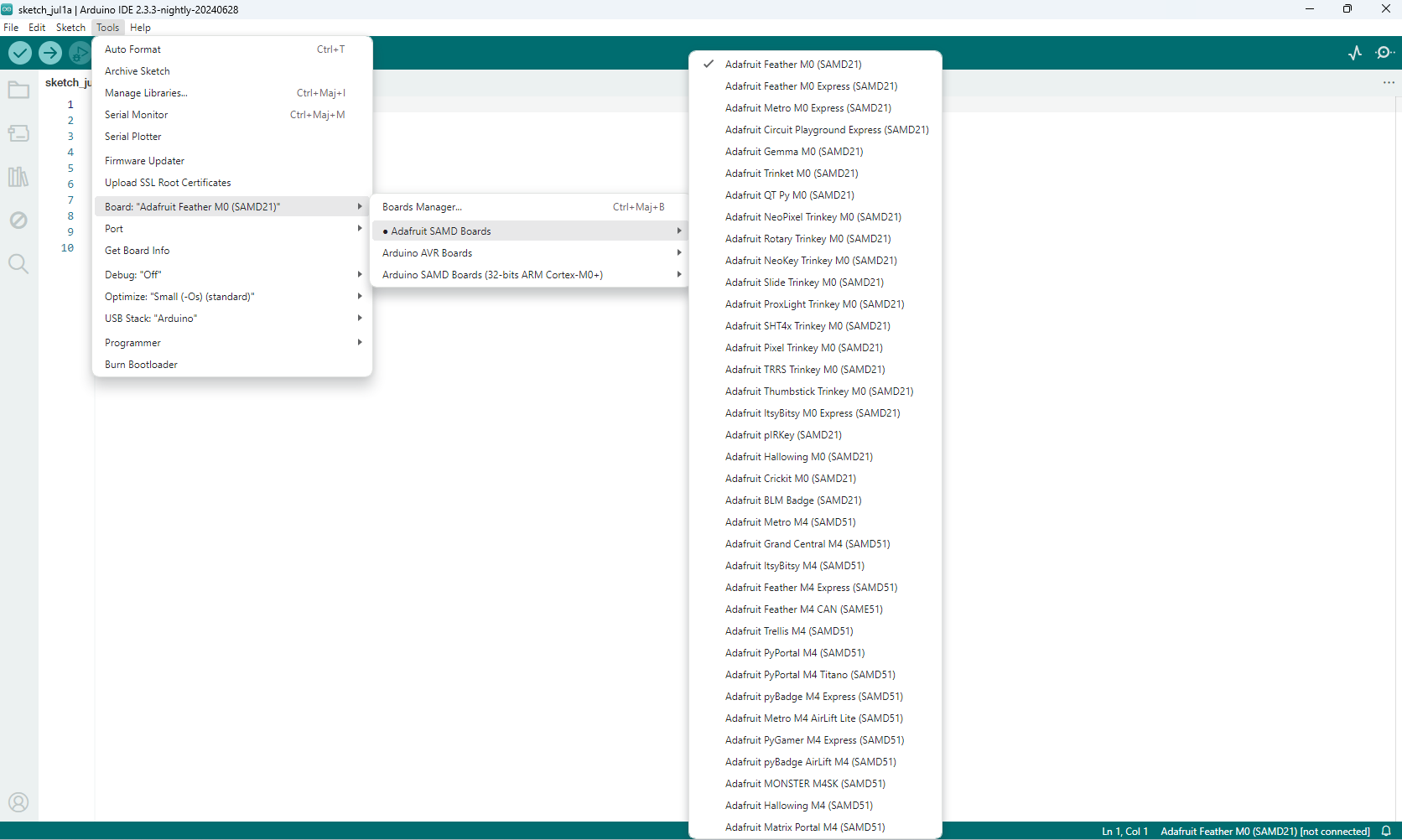Select the checked Adafruit Feather M0 board

coord(815,65)
